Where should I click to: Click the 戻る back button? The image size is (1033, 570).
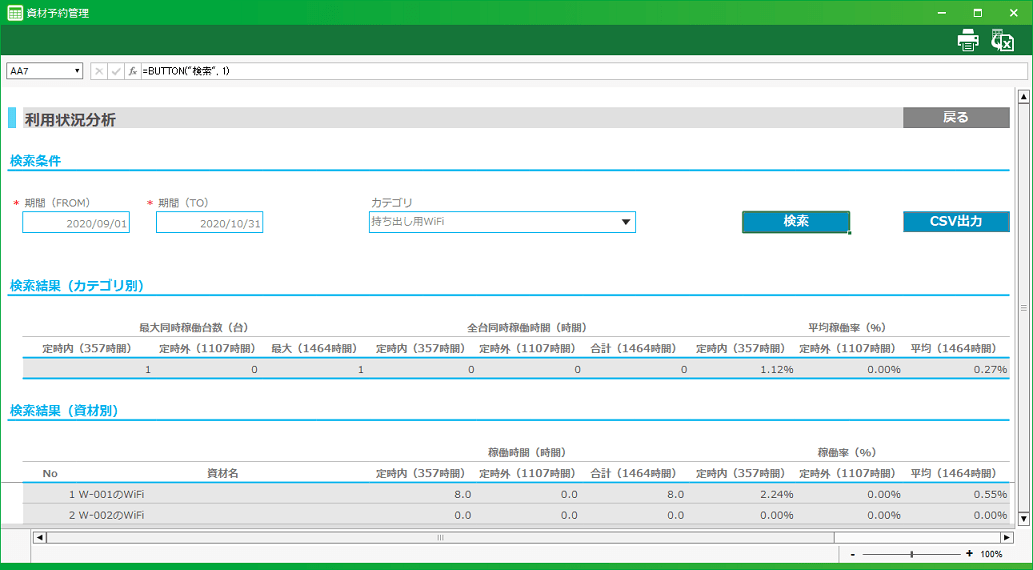pyautogui.click(x=955, y=118)
